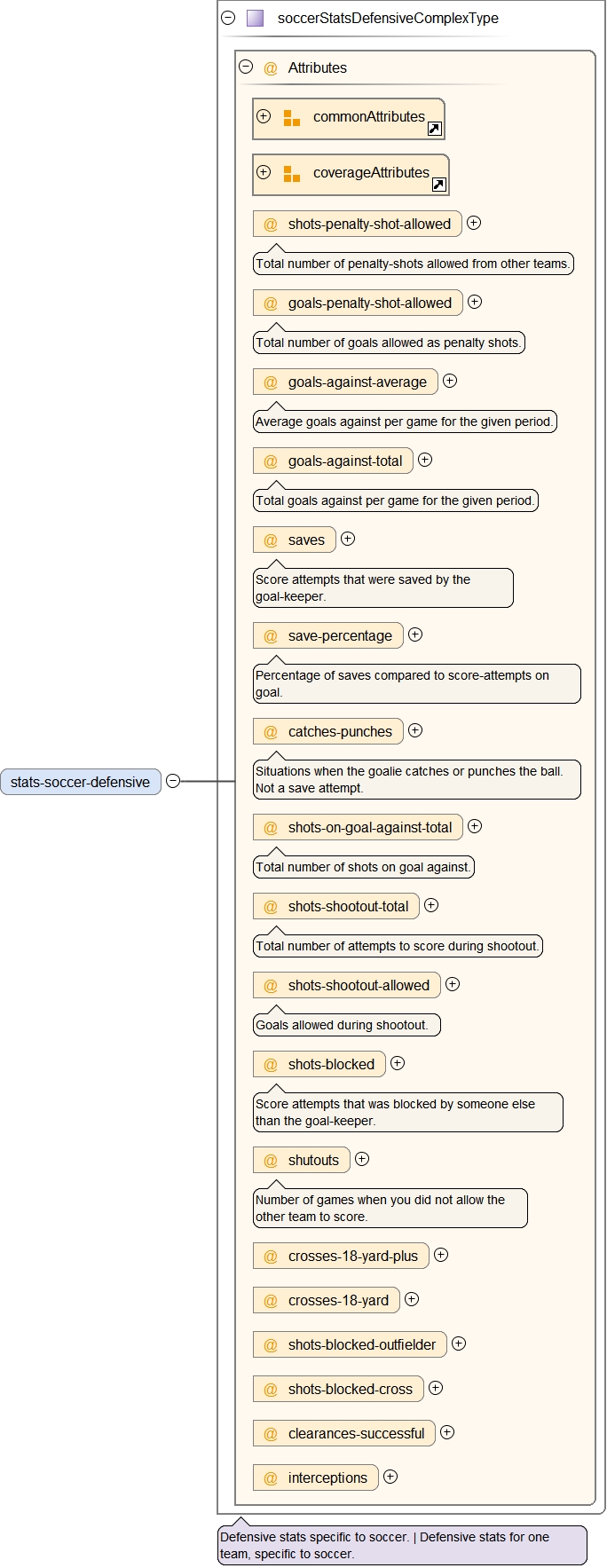Expand the shutouts attribute plus button

tap(362, 1159)
